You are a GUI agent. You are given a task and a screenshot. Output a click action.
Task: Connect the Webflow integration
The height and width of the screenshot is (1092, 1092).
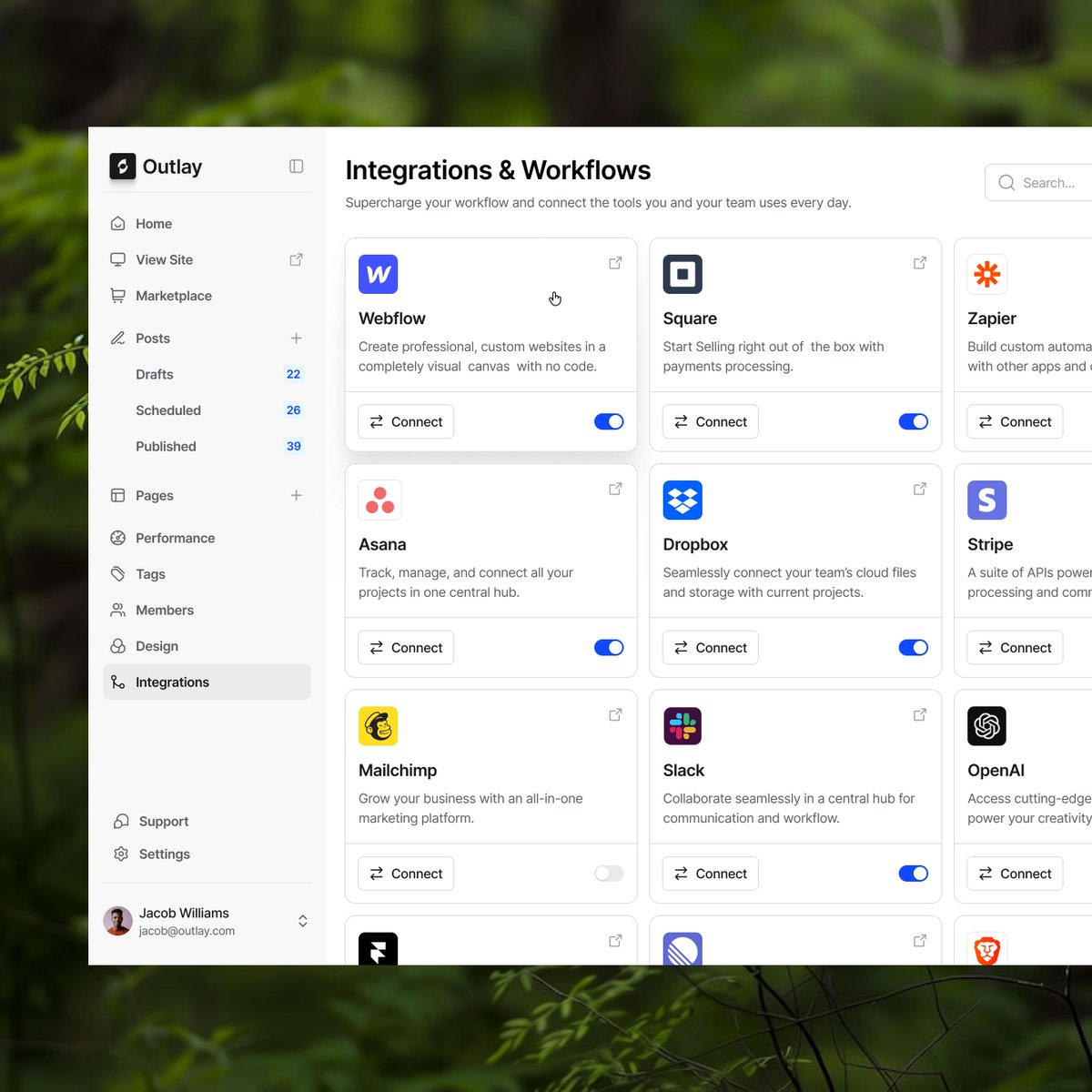(x=406, y=421)
